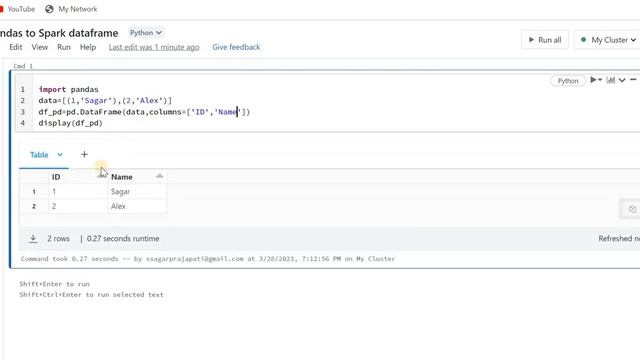Open the cell dashboard chart icon
Viewport: 640px width, 360px height.
611,80
